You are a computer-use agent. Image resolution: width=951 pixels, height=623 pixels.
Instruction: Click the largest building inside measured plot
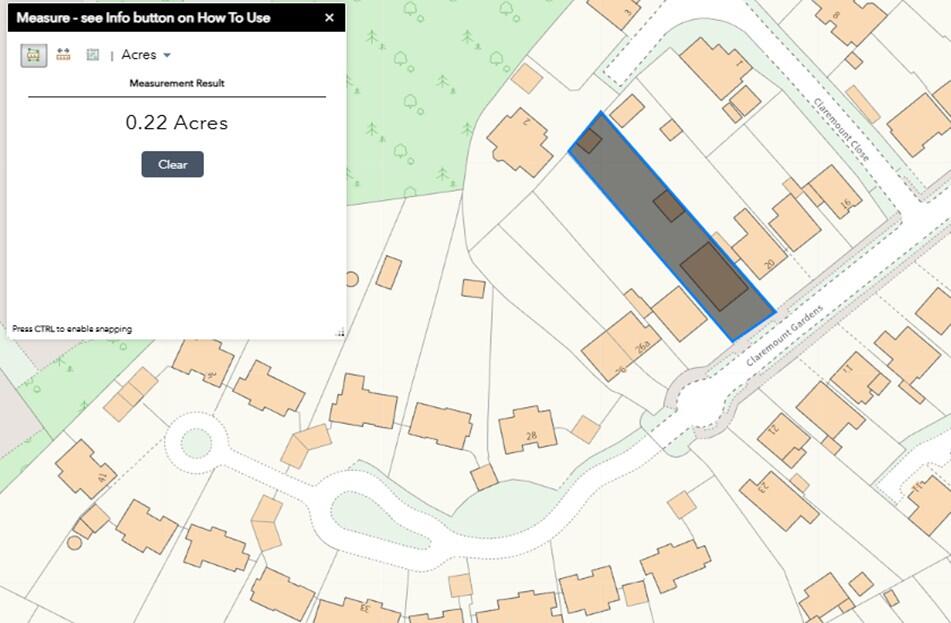(x=714, y=276)
